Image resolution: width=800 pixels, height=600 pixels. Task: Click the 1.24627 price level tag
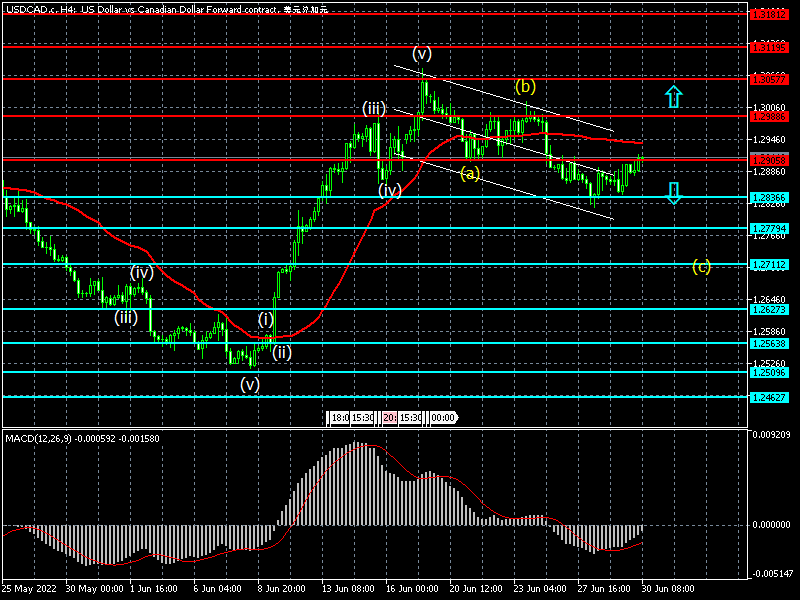pos(769,397)
